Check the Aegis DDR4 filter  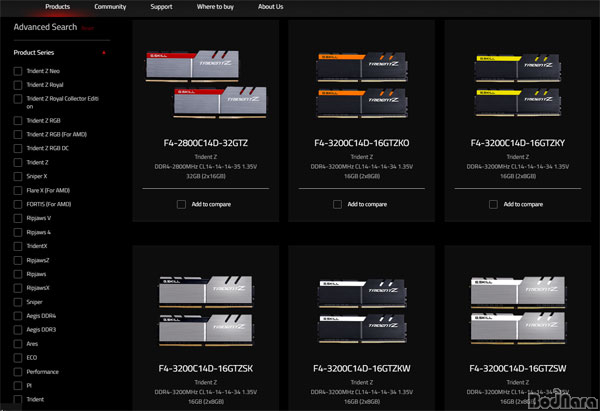18,316
